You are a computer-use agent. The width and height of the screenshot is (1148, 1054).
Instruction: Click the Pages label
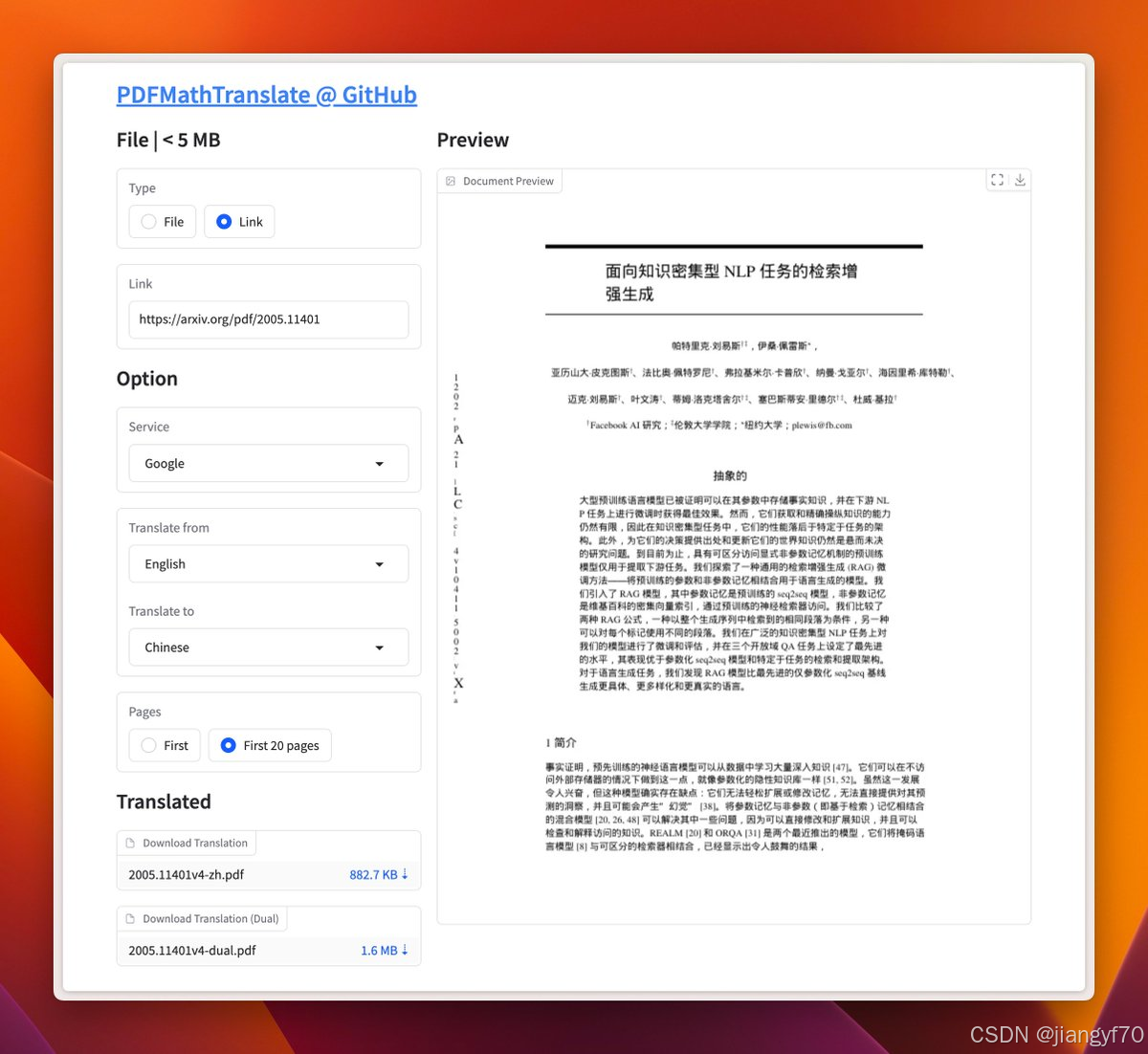(x=144, y=712)
